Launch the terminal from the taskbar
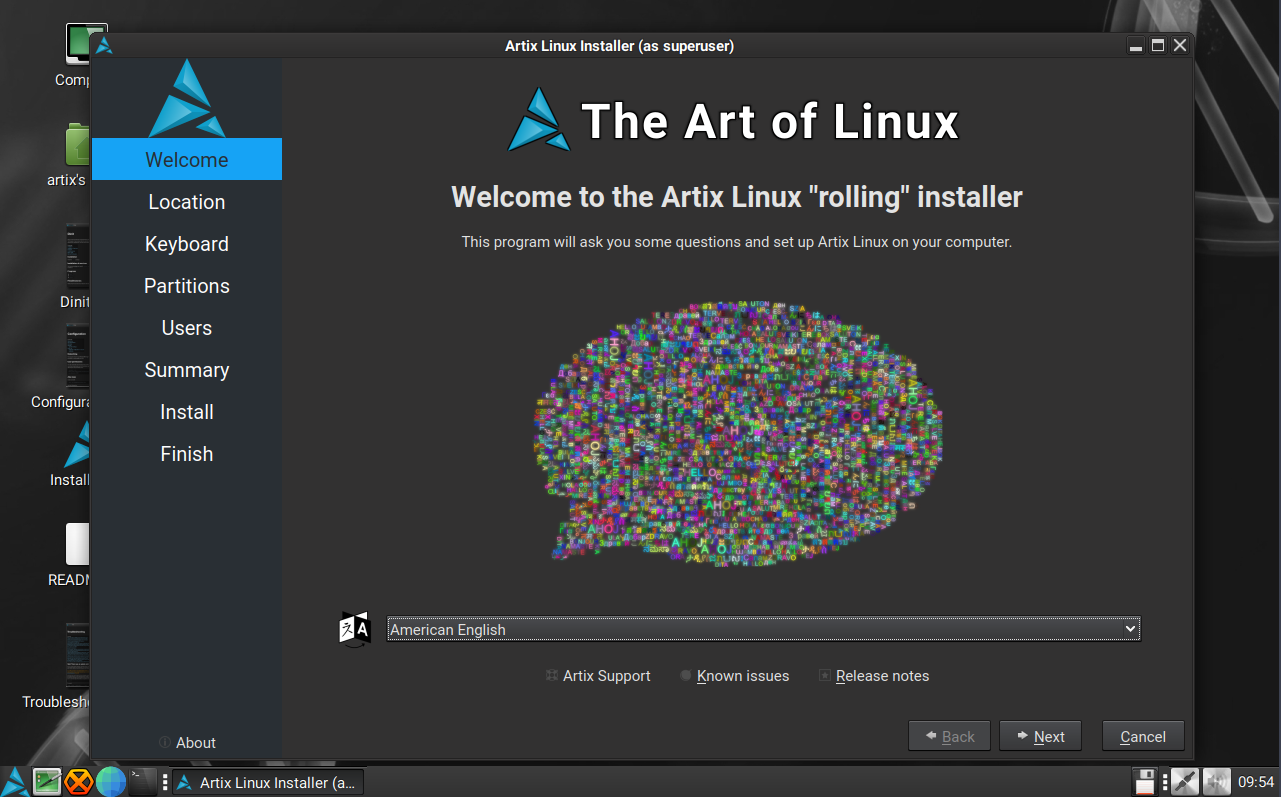Screen dimensions: 1281x797 click(143, 781)
